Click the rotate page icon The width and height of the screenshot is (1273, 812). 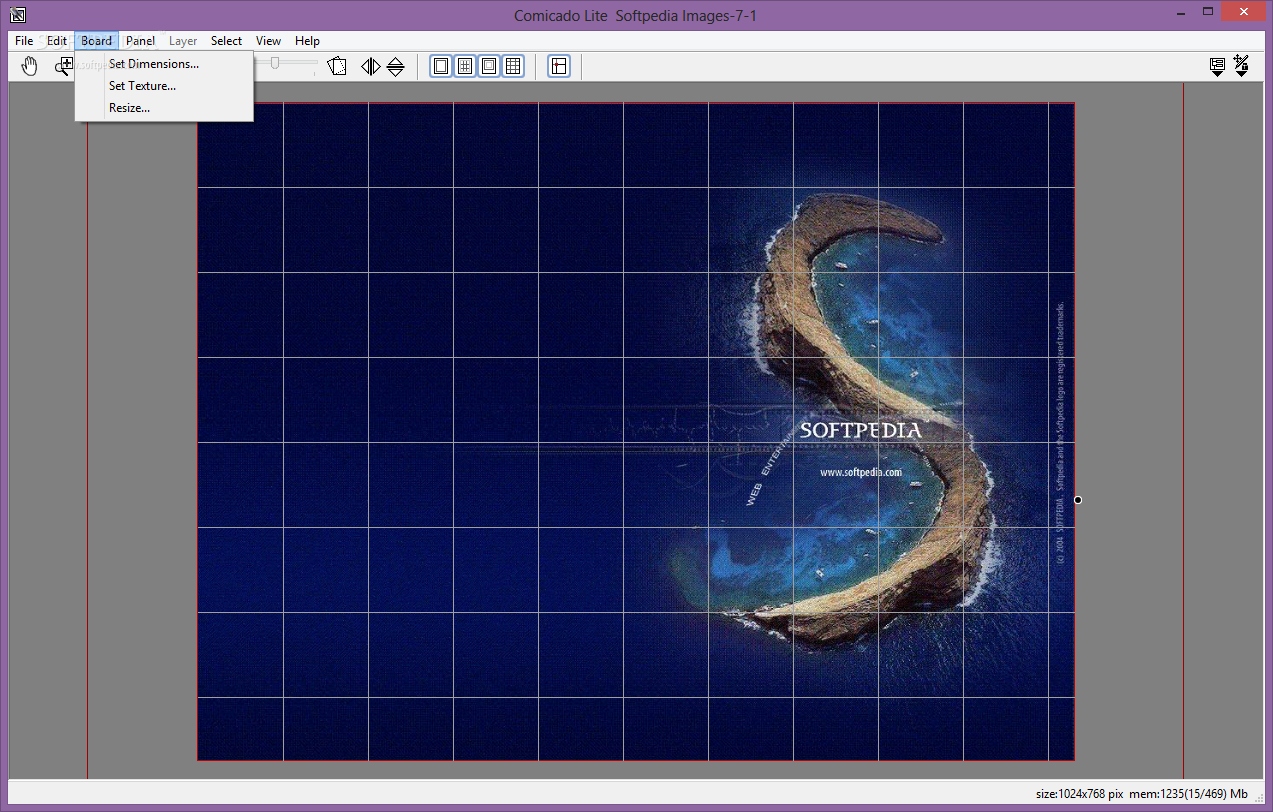point(337,66)
